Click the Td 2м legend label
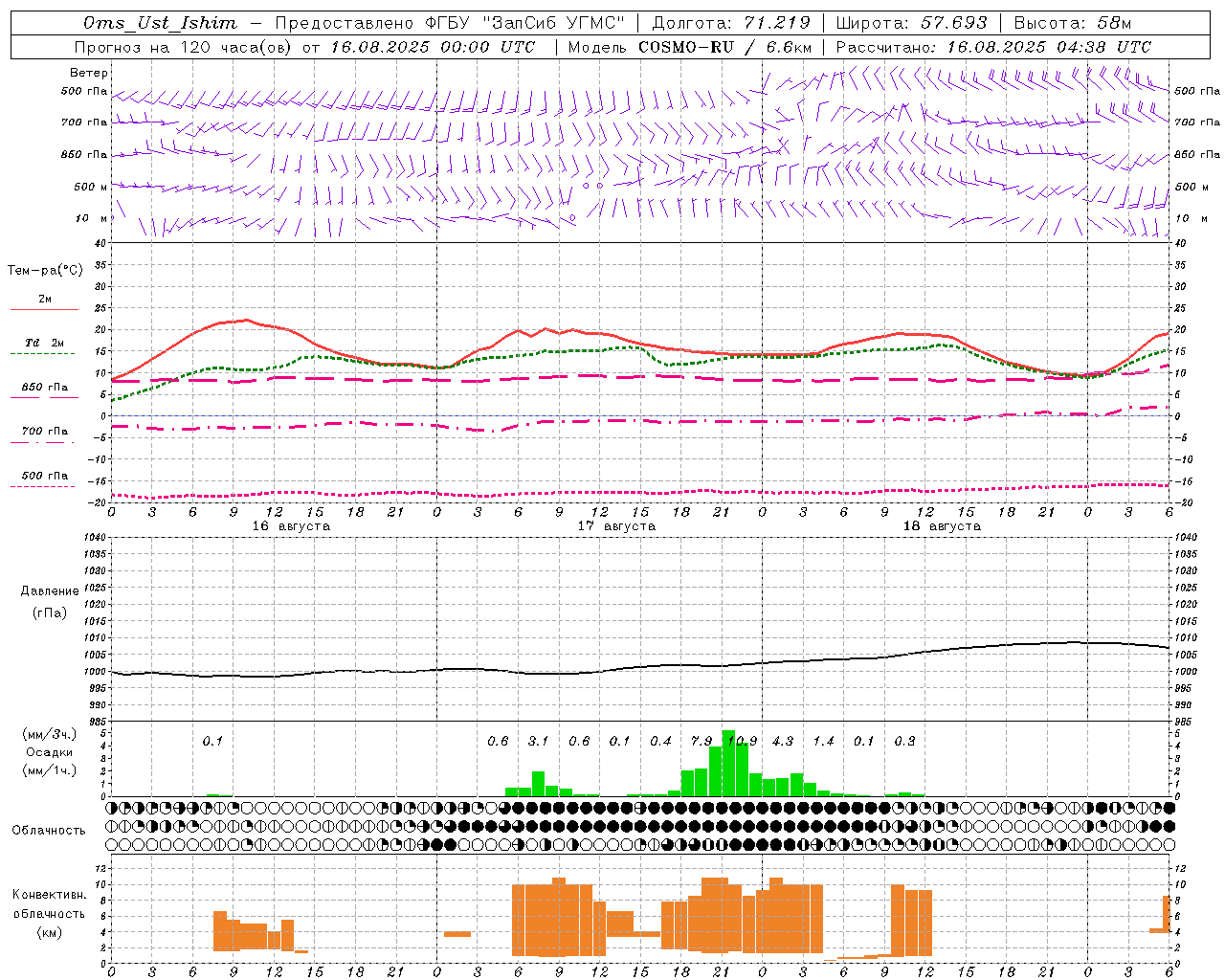The height and width of the screenshot is (980, 1225). tap(45, 343)
